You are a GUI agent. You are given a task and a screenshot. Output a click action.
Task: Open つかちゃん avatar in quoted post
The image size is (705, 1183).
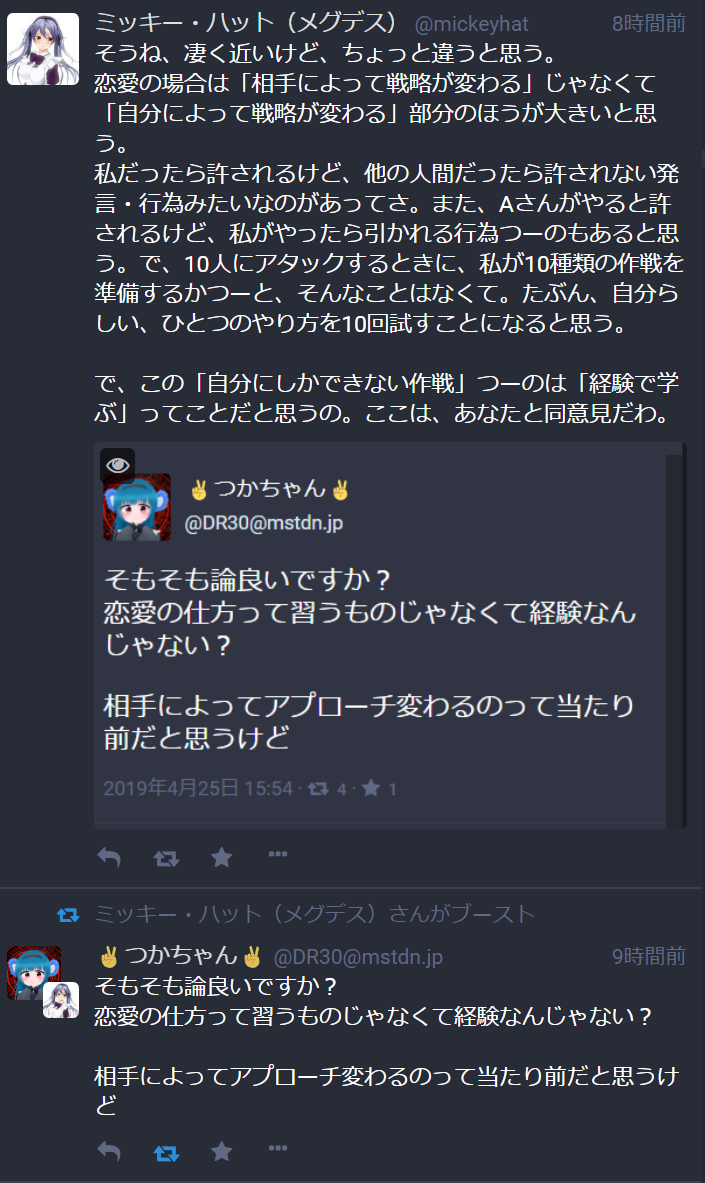click(137, 507)
